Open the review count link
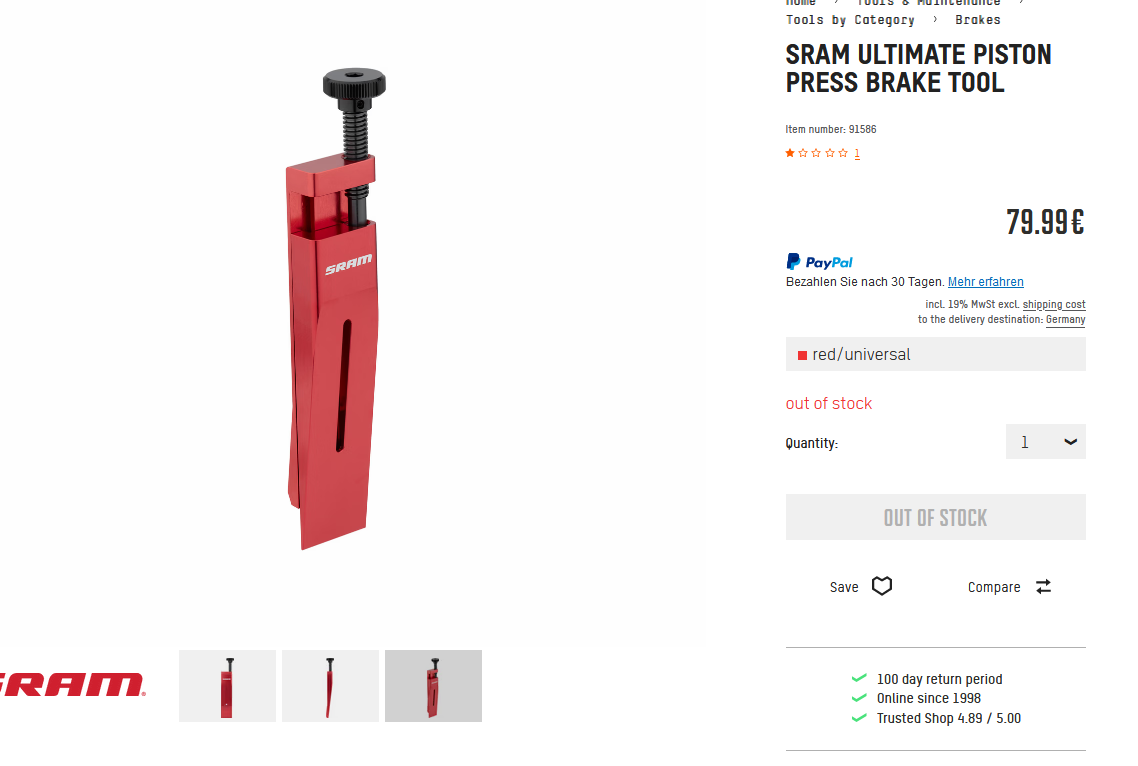The image size is (1138, 766). tap(857, 153)
